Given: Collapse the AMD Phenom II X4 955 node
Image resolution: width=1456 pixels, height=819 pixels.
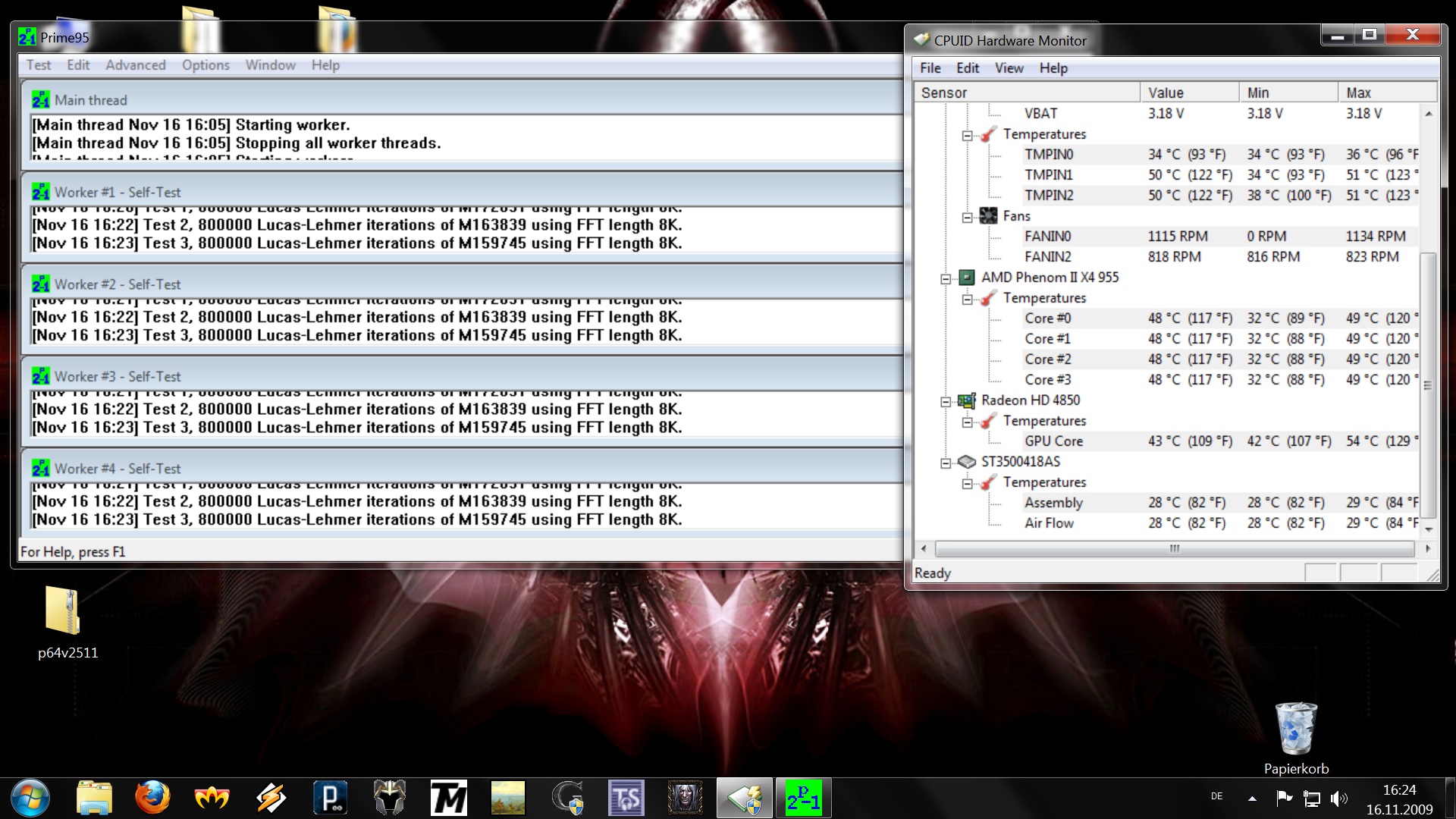Looking at the screenshot, I should coord(946,279).
